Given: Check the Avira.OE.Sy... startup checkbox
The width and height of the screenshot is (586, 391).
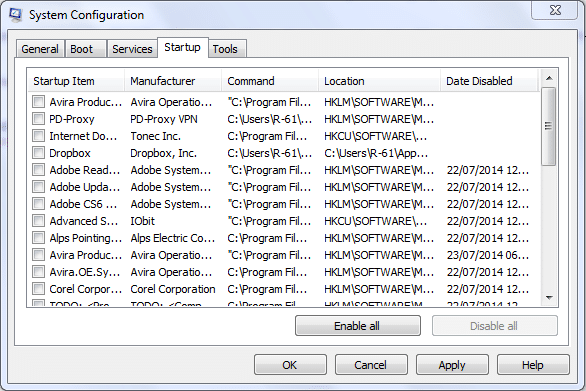Looking at the screenshot, I should (x=38, y=272).
